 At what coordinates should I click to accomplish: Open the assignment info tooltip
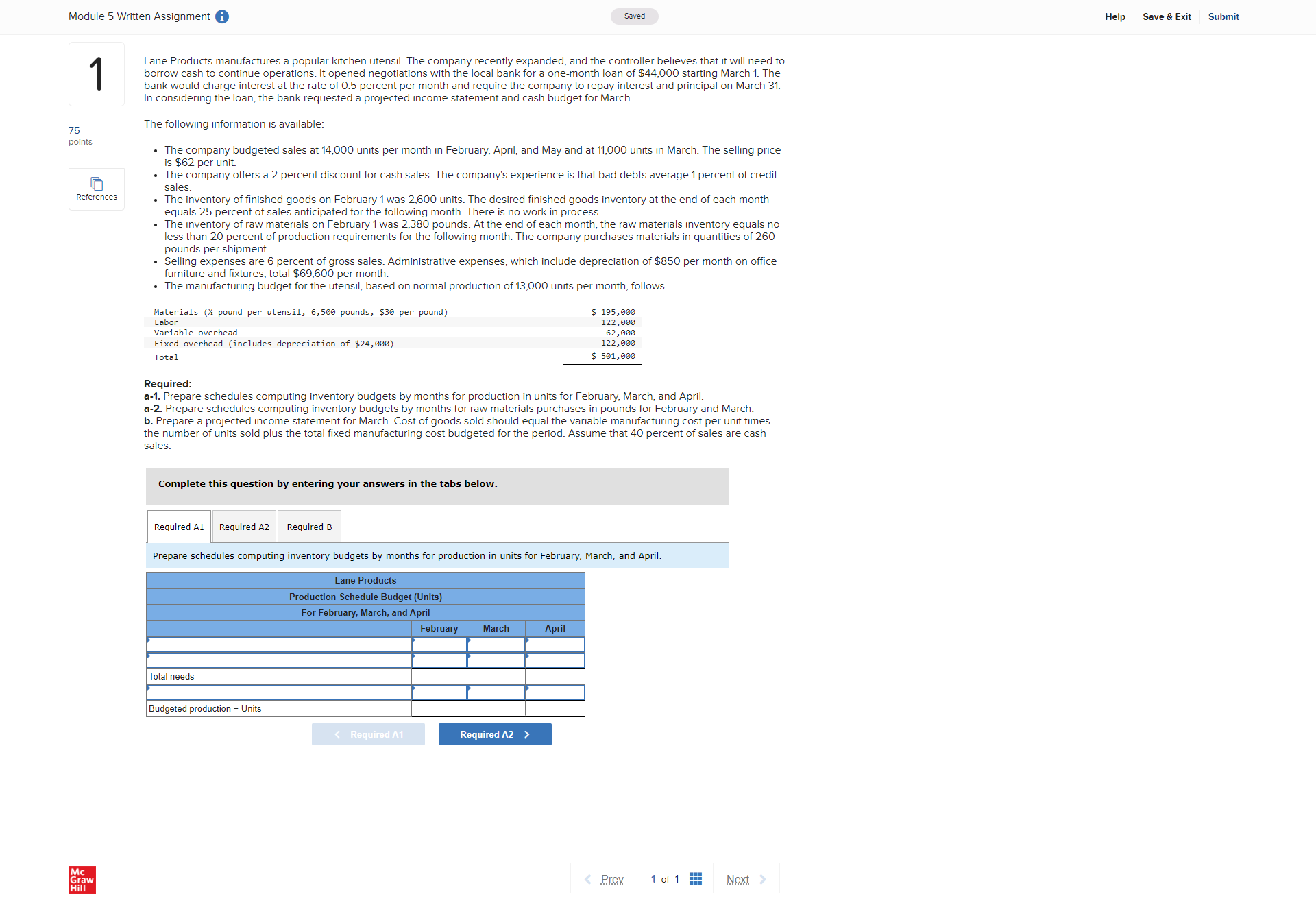(221, 16)
